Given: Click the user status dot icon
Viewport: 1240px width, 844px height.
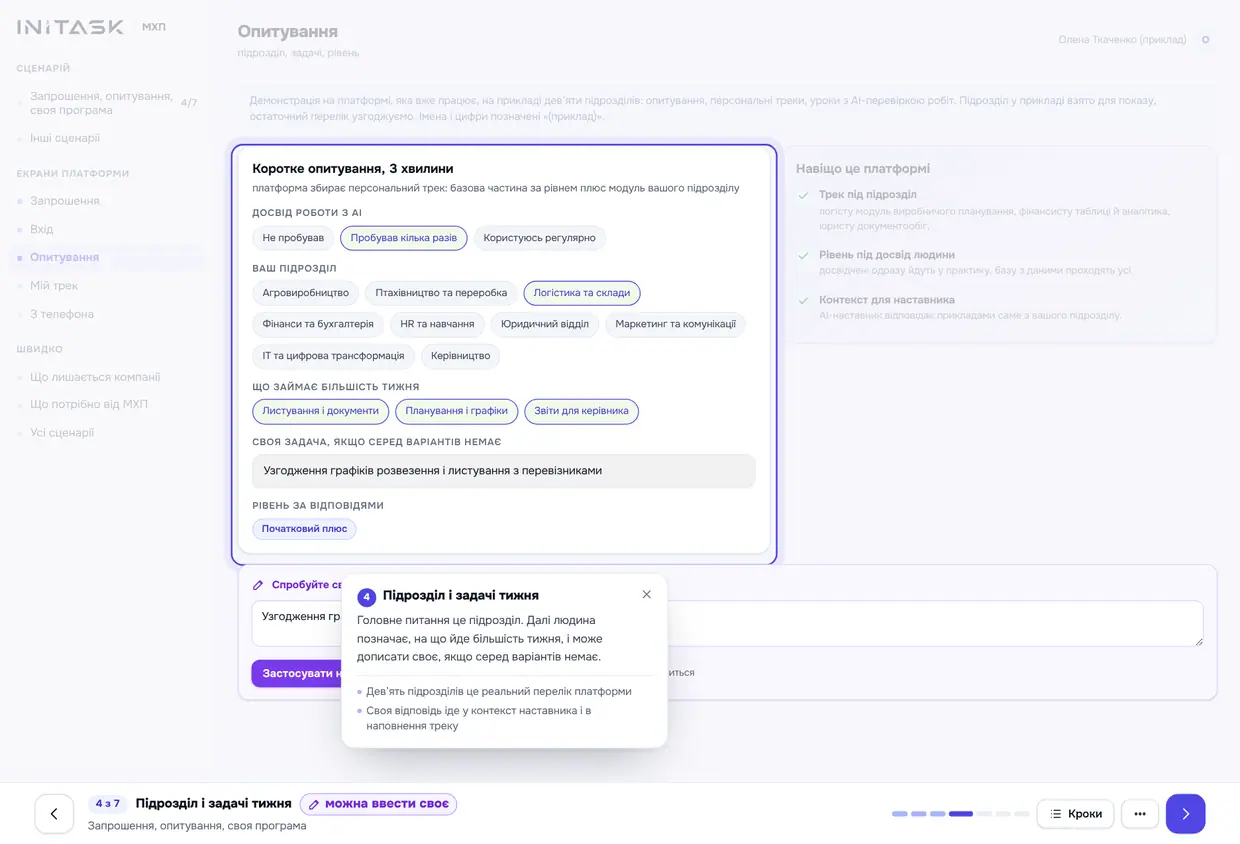Looking at the screenshot, I should coord(1205,40).
